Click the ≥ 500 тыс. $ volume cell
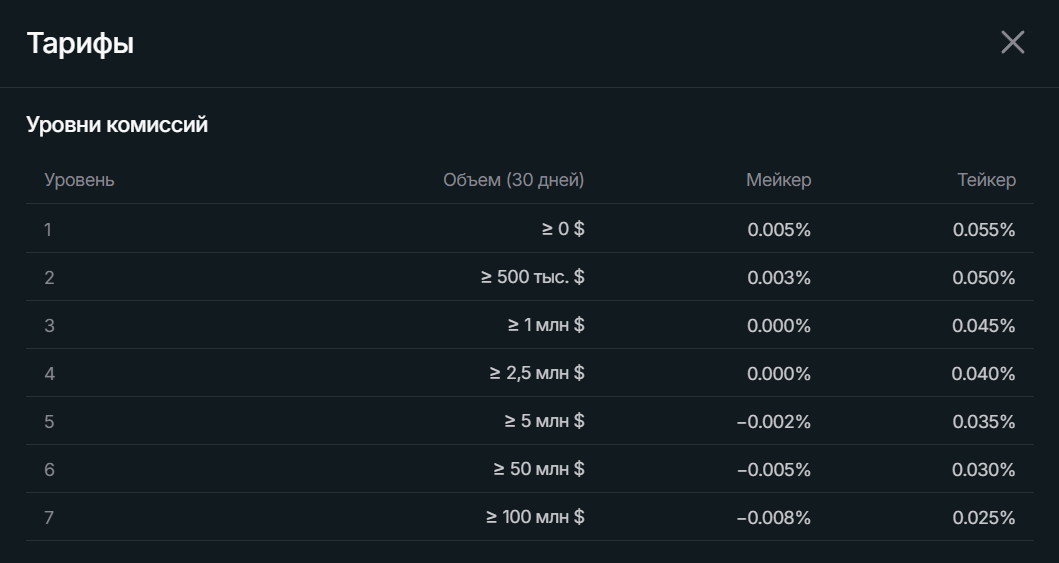The image size is (1059, 563). [532, 277]
